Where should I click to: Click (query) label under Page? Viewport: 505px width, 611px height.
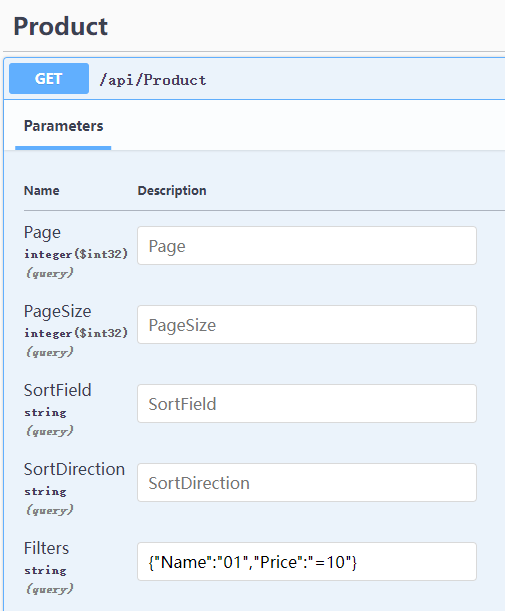point(49,273)
